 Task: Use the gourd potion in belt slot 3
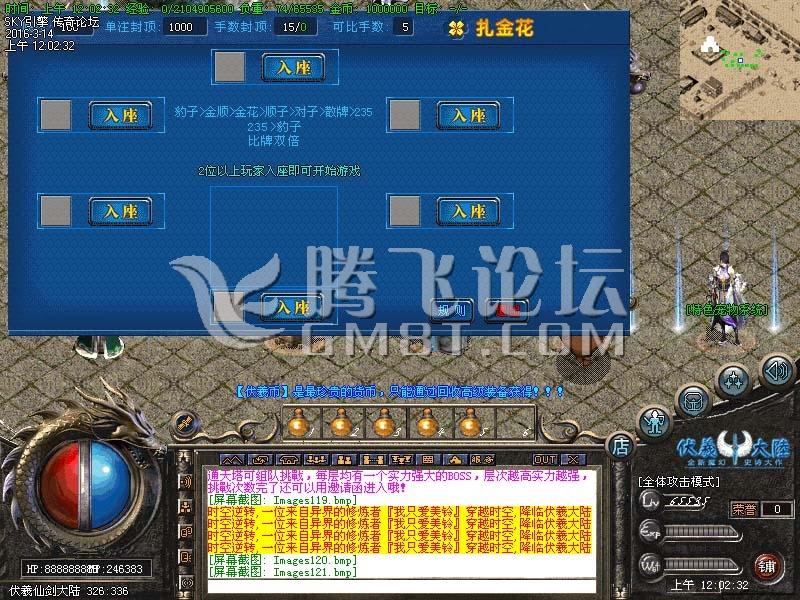385,422
